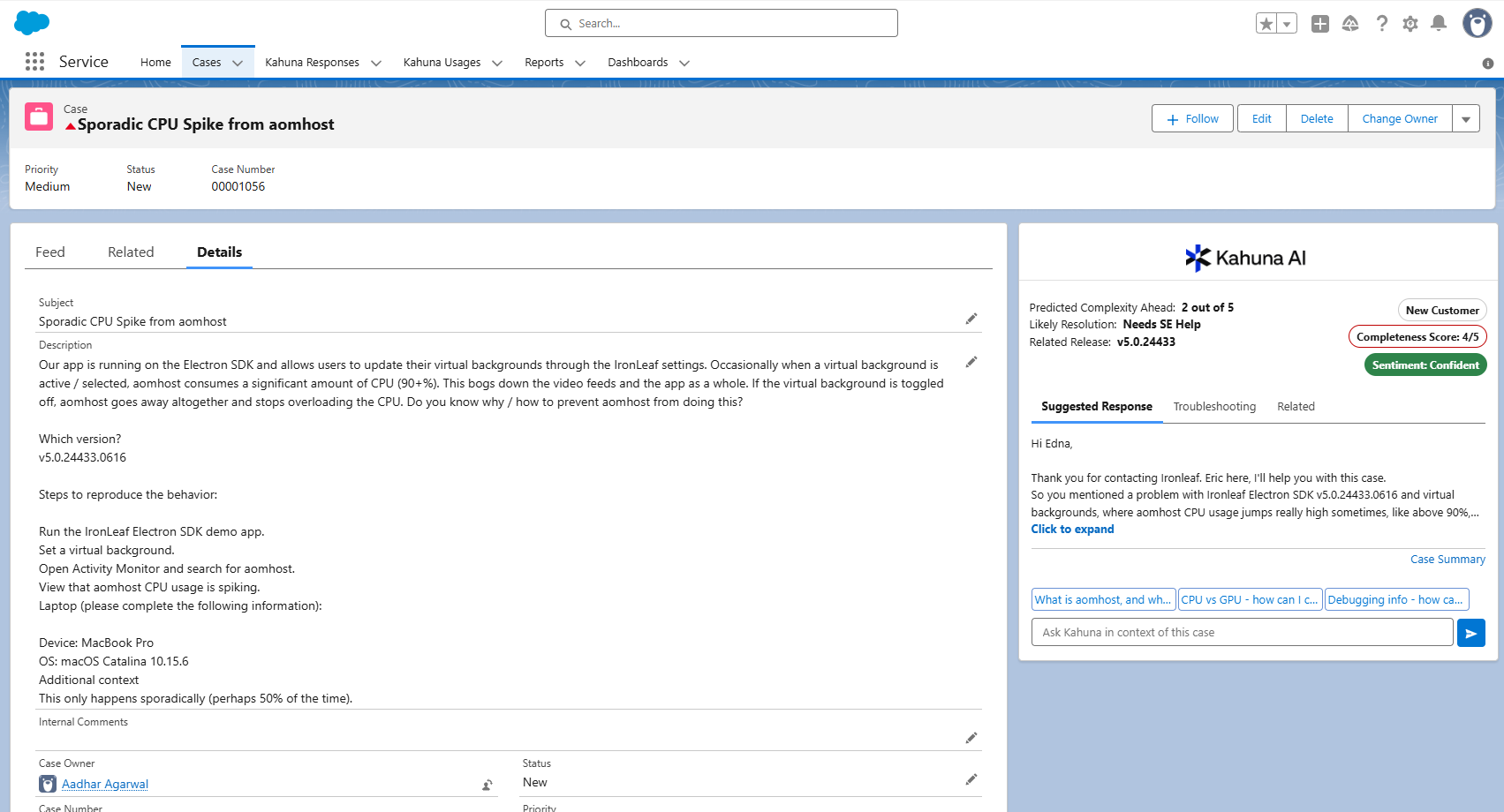Open the Aadhar Agarwal owner link
The width and height of the screenshot is (1504, 812).
[105, 784]
